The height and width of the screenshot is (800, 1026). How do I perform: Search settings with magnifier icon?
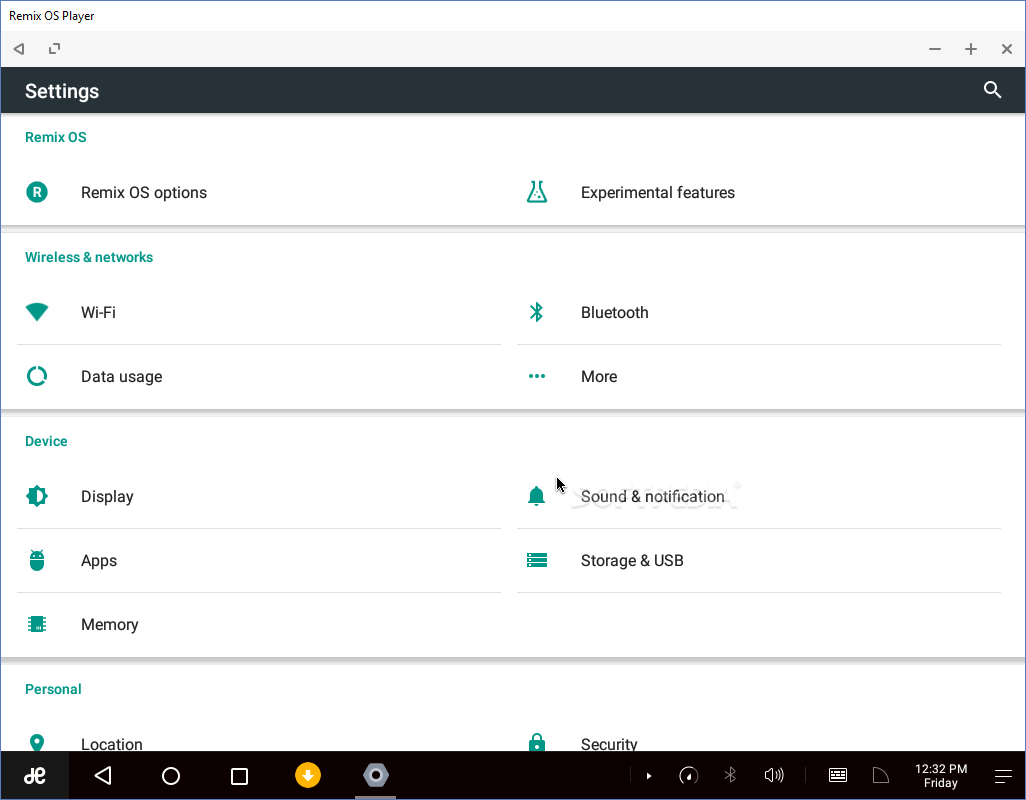(x=993, y=90)
